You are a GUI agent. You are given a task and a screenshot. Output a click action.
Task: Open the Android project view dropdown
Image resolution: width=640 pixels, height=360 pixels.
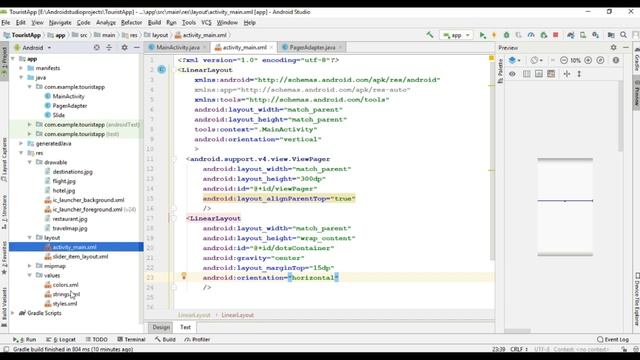coord(33,48)
